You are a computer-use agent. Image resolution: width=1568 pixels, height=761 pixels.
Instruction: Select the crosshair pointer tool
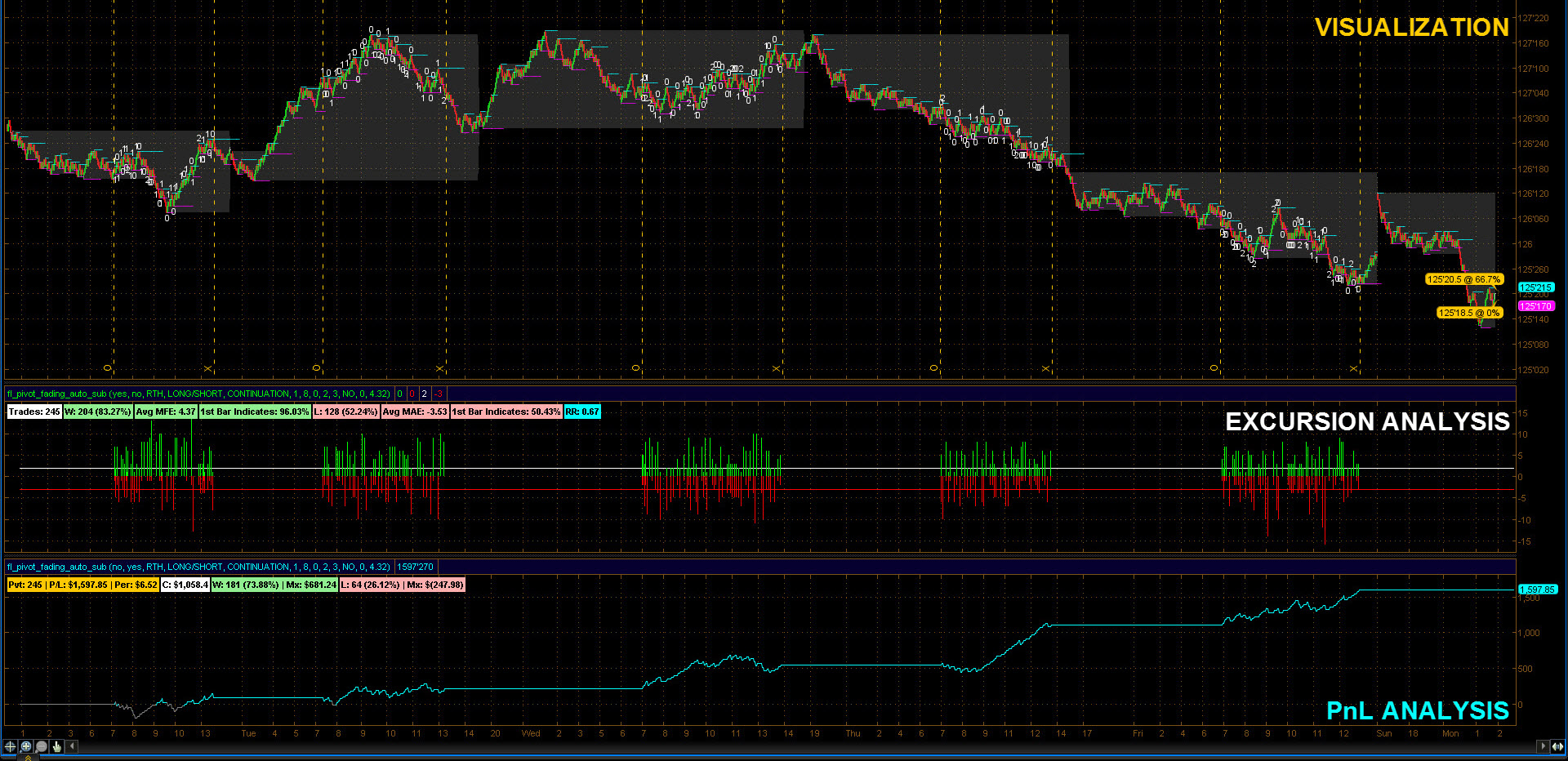tap(11, 746)
